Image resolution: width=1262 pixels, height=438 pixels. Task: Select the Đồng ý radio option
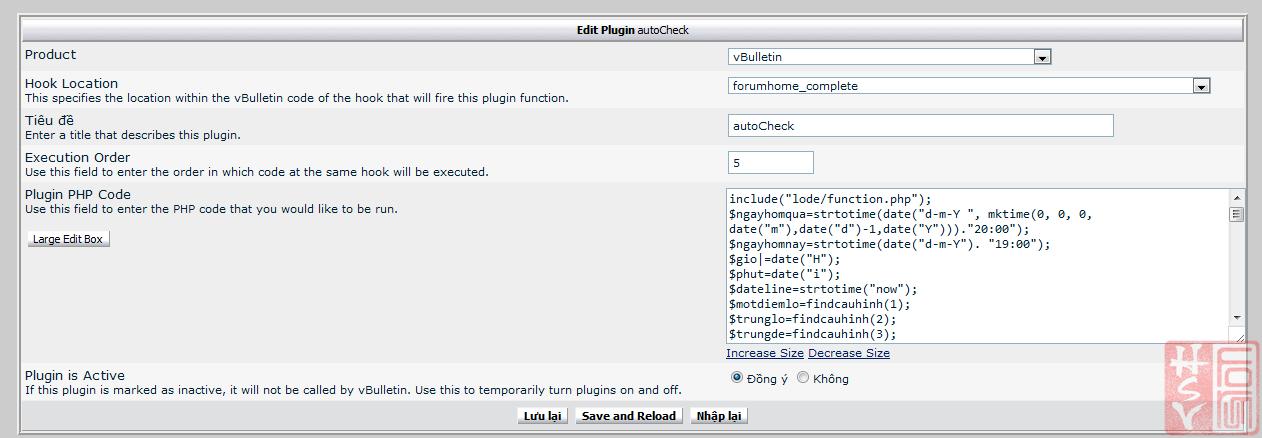click(738, 378)
